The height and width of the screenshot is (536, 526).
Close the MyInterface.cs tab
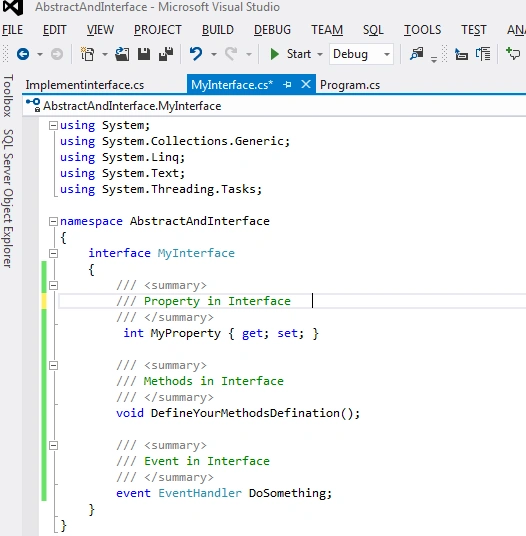306,84
